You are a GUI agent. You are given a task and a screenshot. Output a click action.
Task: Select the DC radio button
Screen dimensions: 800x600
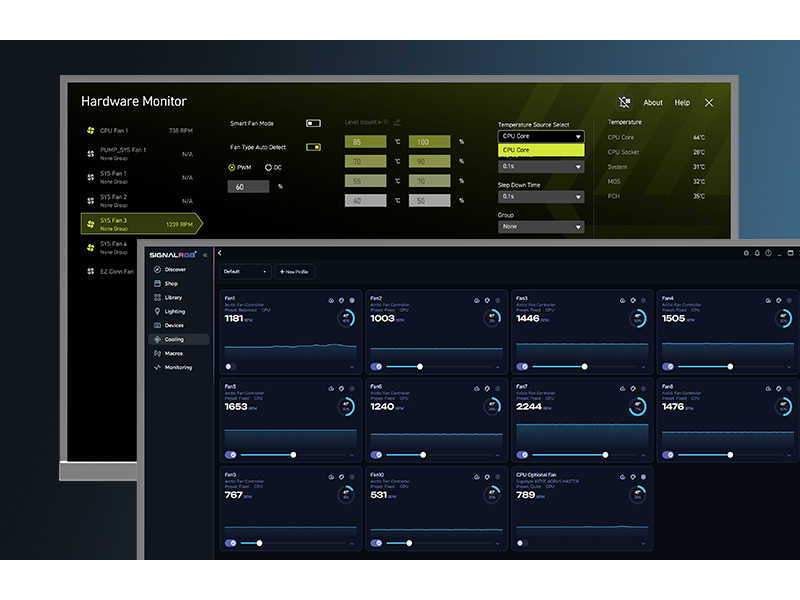pyautogui.click(x=268, y=167)
